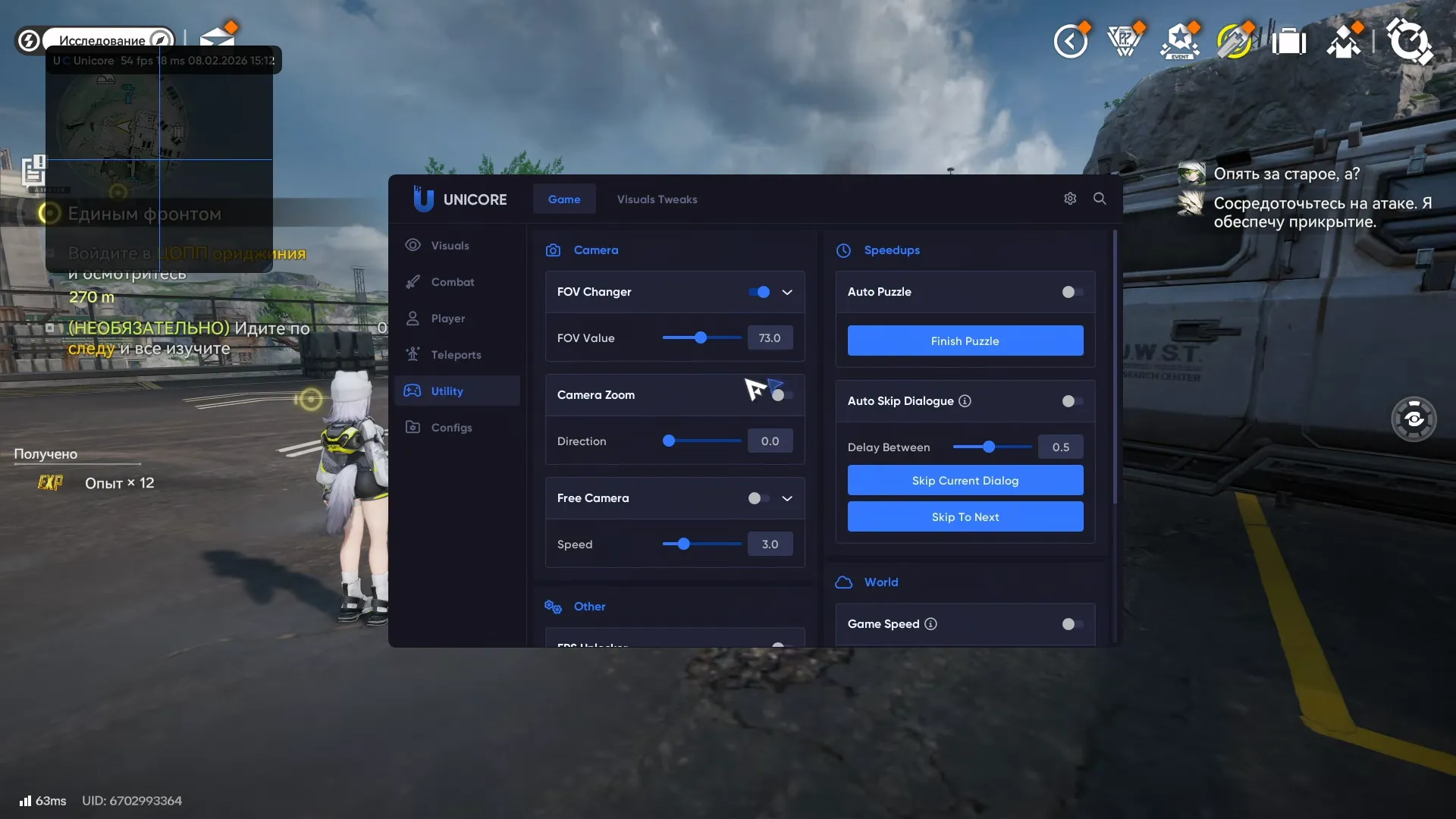The width and height of the screenshot is (1456, 819).
Task: Open the event star icon in the top bar
Action: point(1179,41)
